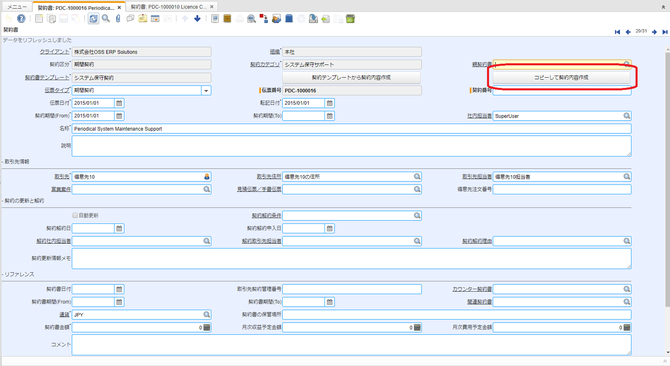Close the PDC-1000016 Periodica... tab

119,8
